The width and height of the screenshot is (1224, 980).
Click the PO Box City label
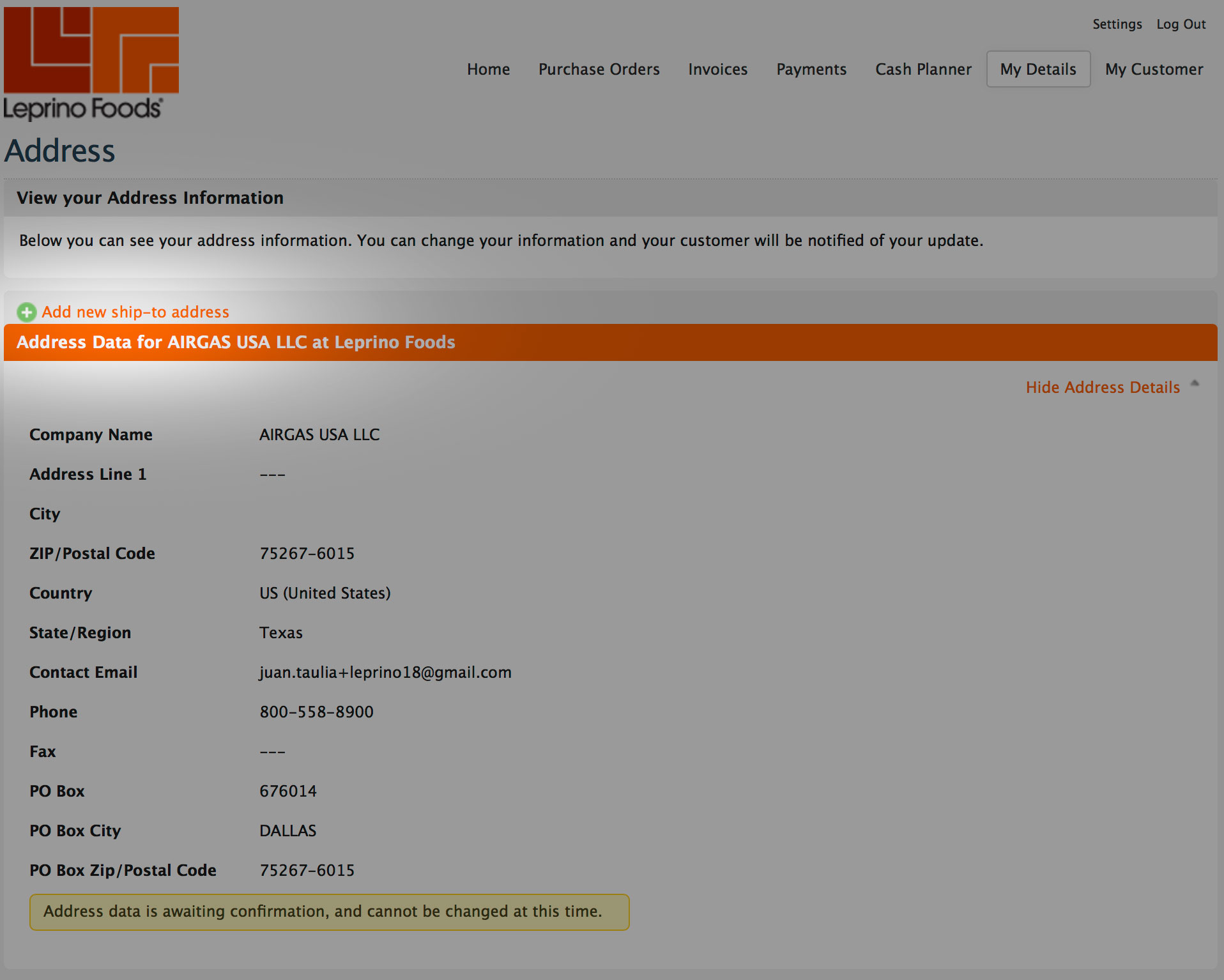pos(75,831)
